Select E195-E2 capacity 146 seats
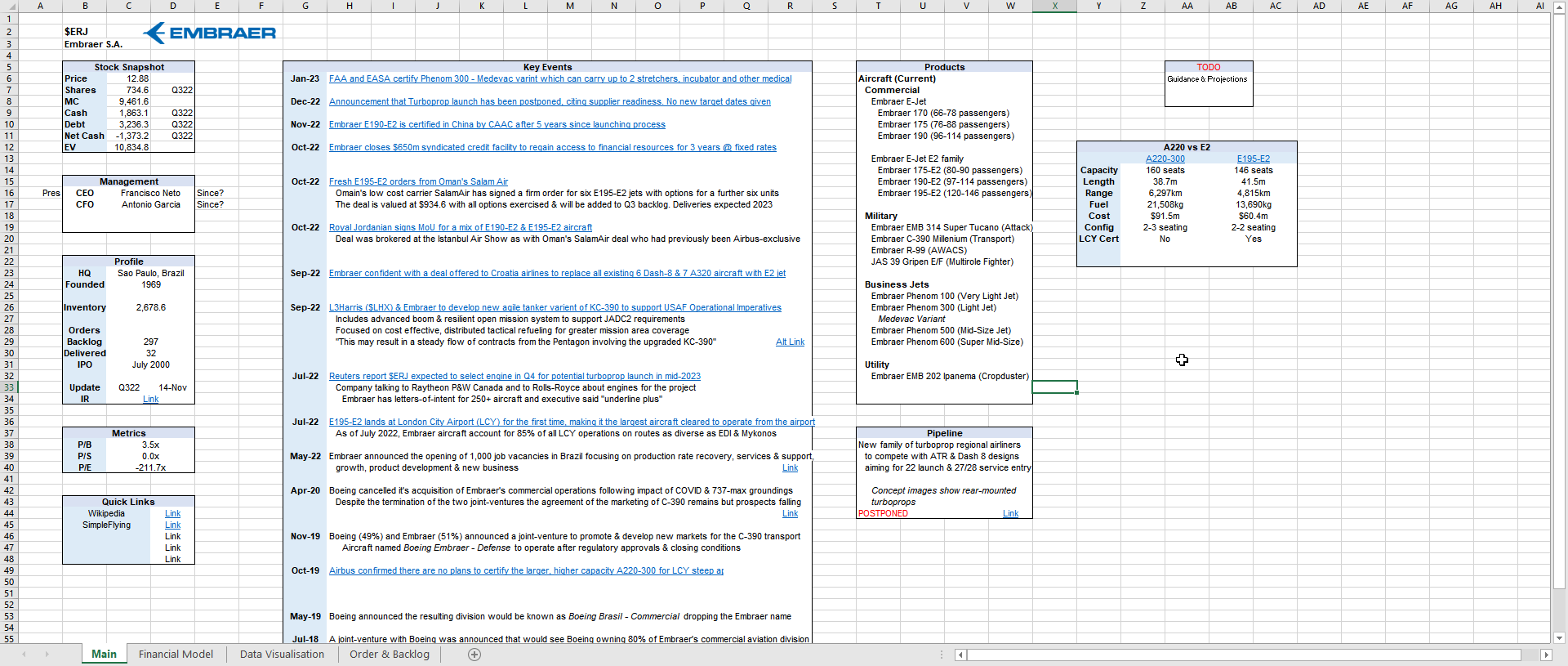1568x666 pixels. click(1253, 171)
